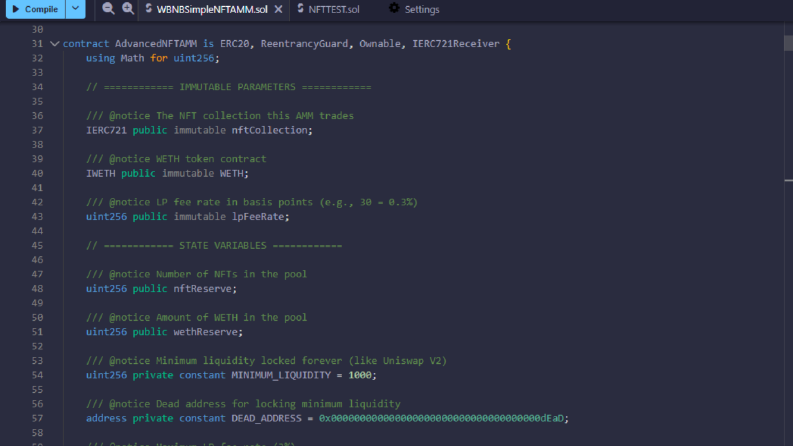Click the 'Number of NFTs in the pool' comment
Screen dimensions: 793x446
click(x=196, y=274)
